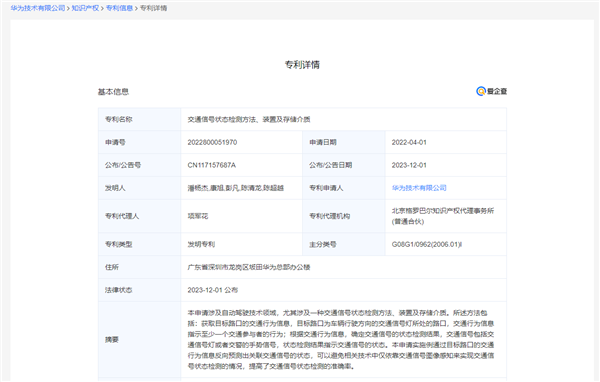Click publication number CN117157687A
The height and width of the screenshot is (382, 600).
(x=212, y=165)
